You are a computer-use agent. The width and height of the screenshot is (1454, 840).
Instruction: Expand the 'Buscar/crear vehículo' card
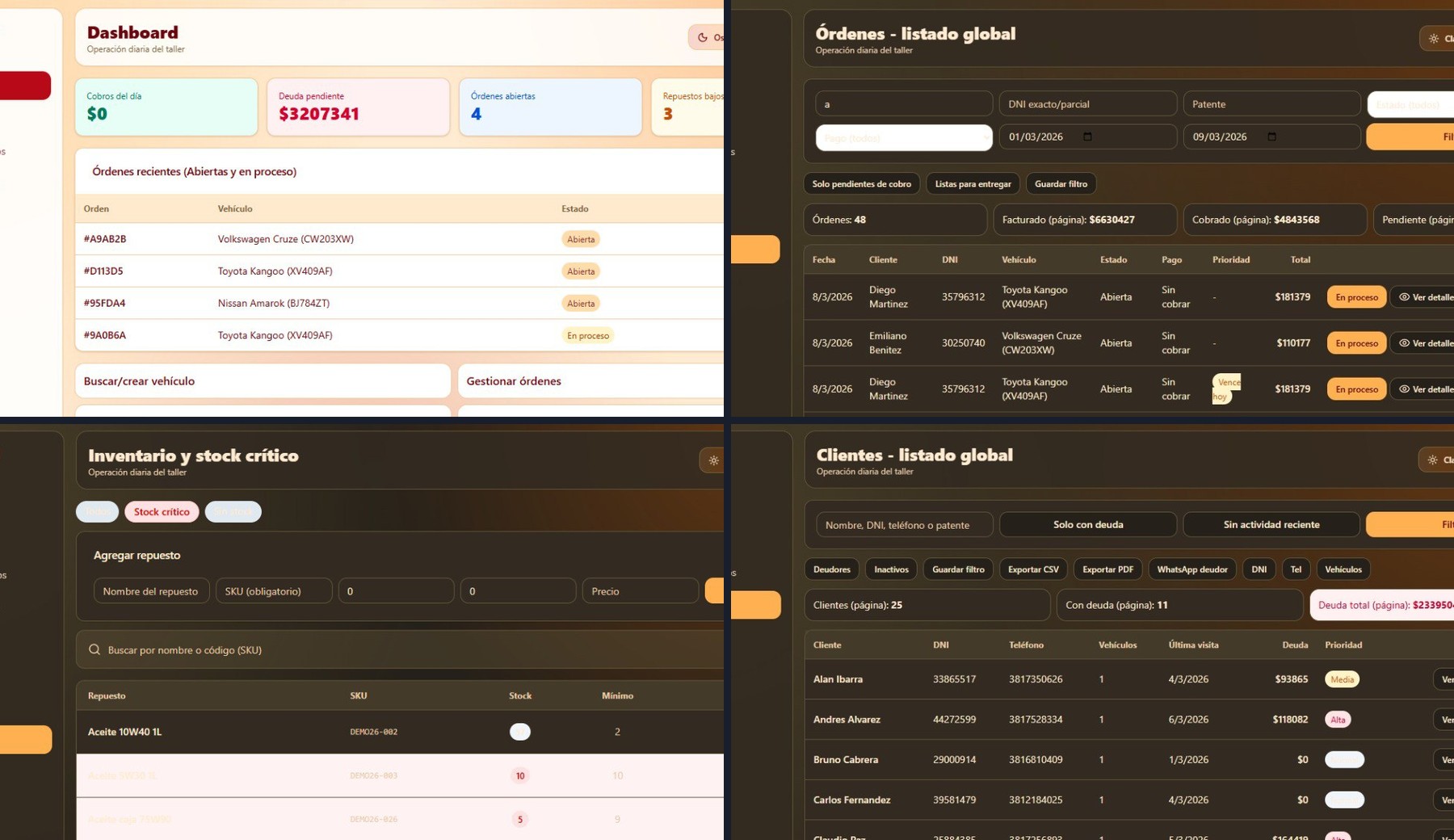pyautogui.click(x=262, y=381)
